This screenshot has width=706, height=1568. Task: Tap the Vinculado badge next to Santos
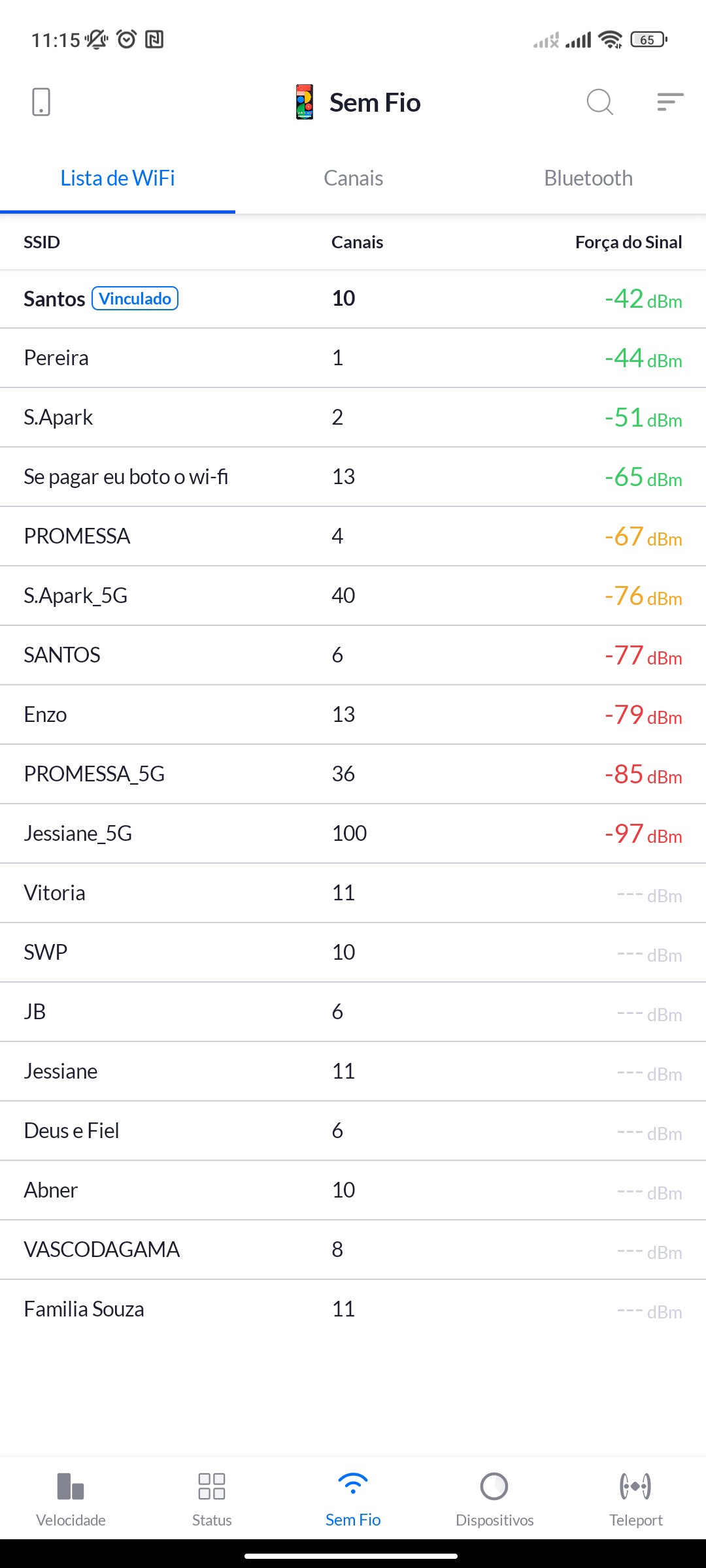tap(135, 299)
